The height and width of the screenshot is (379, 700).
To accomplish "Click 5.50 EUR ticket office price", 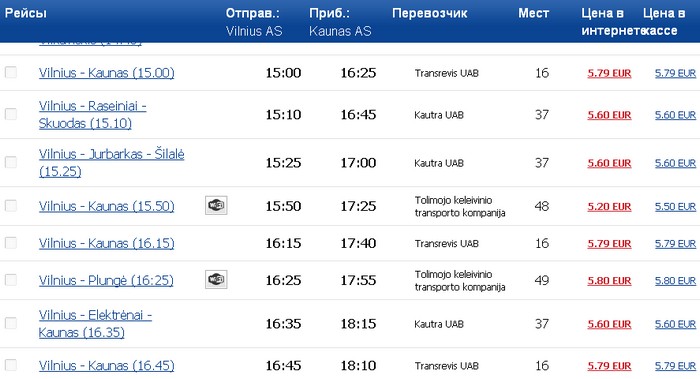I will tap(675, 207).
